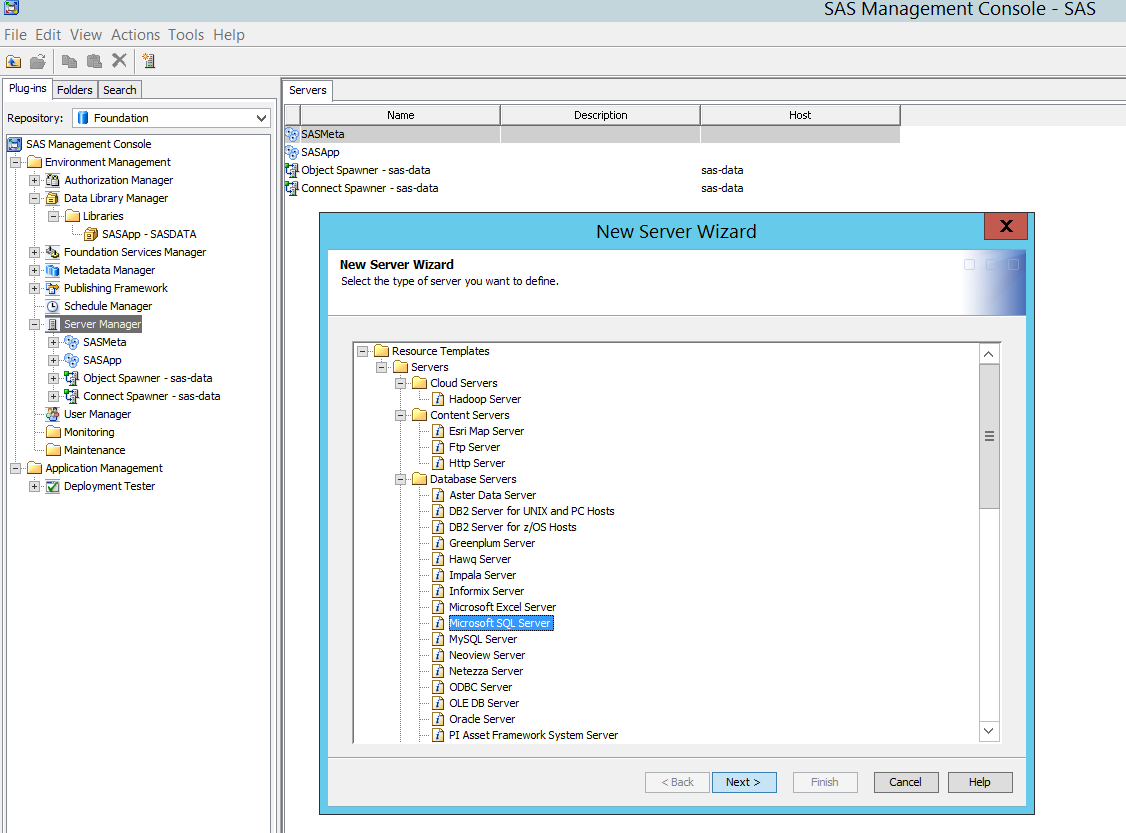
Task: Click the Copy toolbar icon
Action: (69, 62)
